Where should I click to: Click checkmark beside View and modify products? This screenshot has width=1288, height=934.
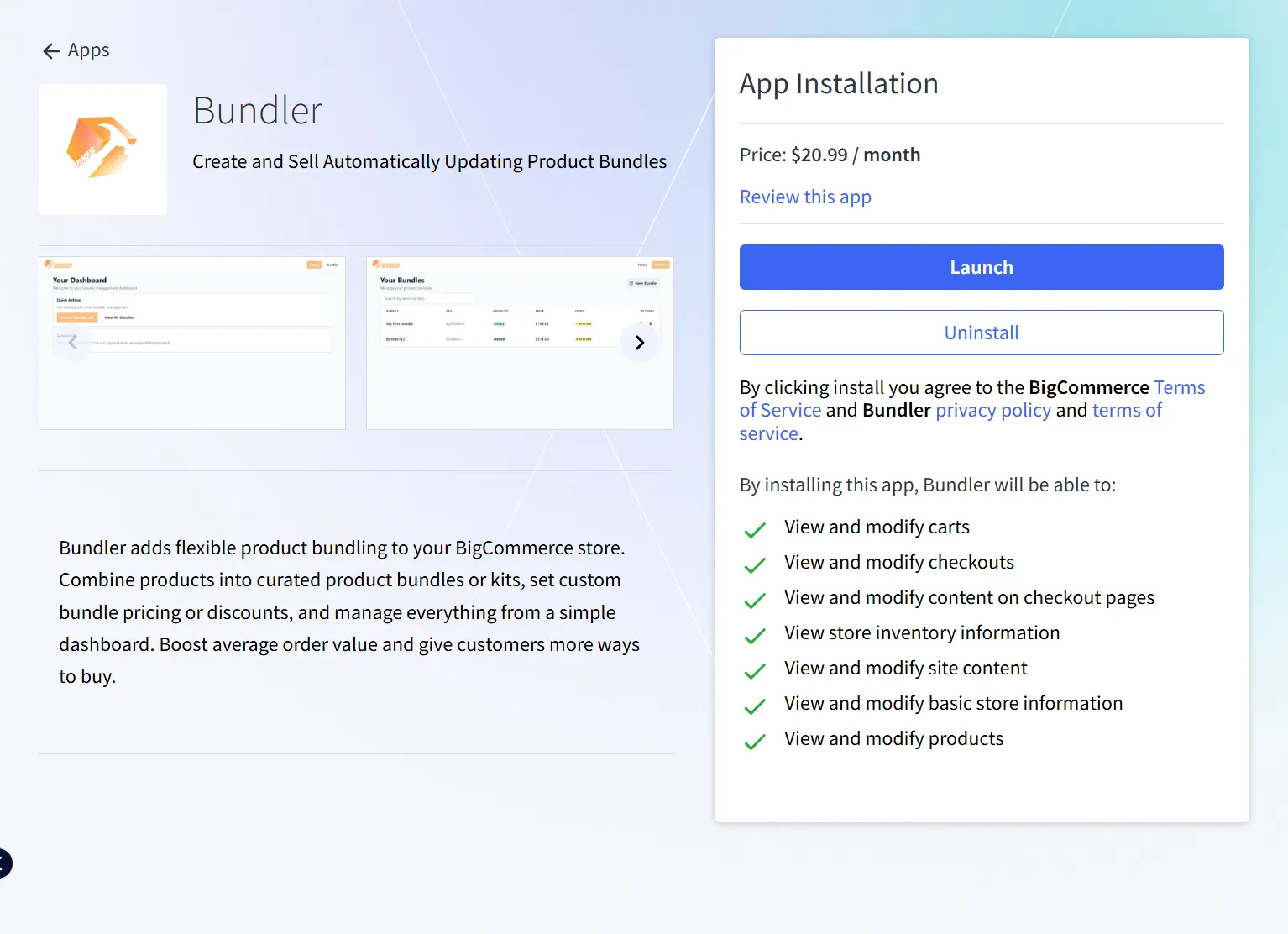coord(755,742)
